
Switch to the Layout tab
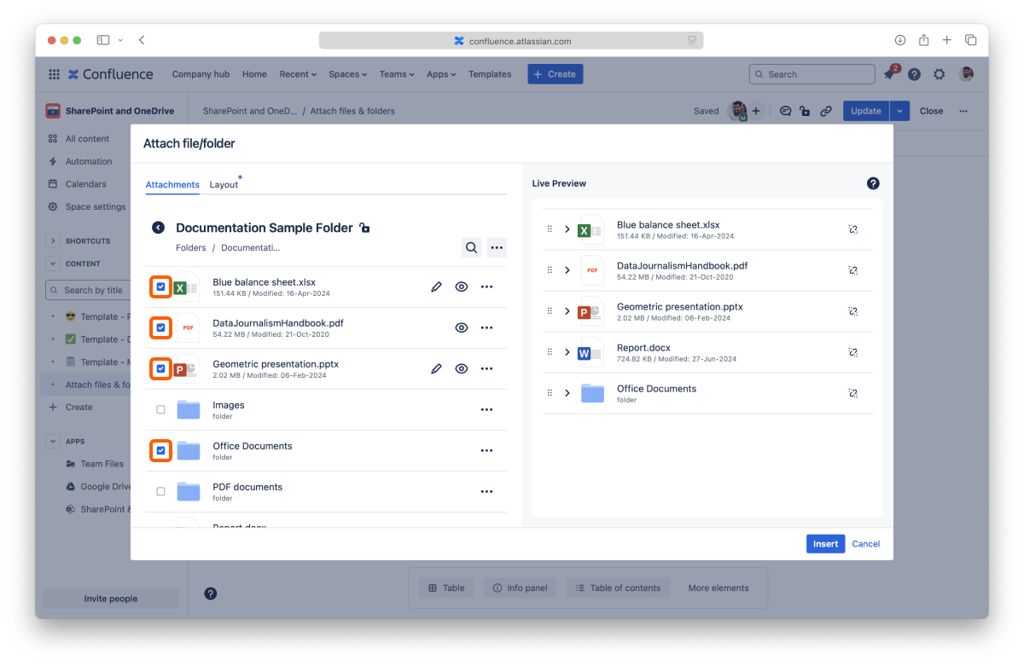tap(224, 185)
